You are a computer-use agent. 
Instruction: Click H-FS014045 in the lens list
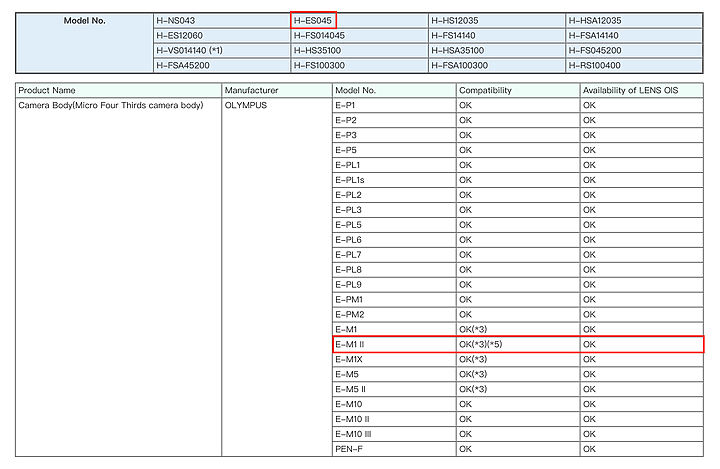[x=360, y=36]
